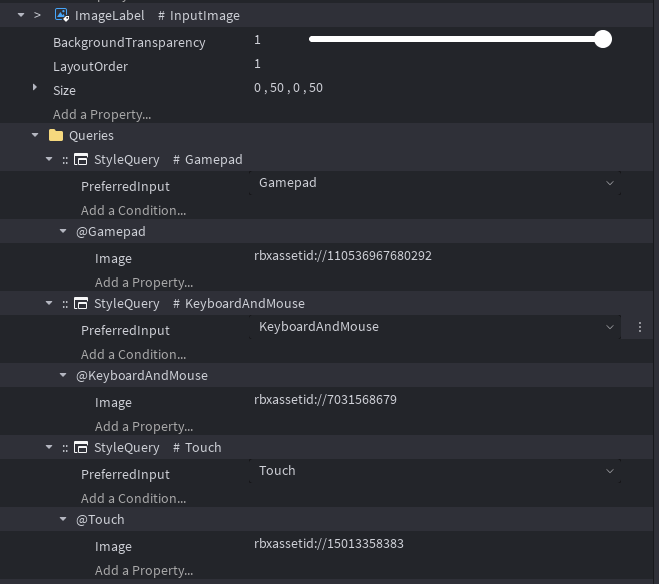Click the BackgroundTransparency slider handle
The image size is (659, 584).
(602, 39)
